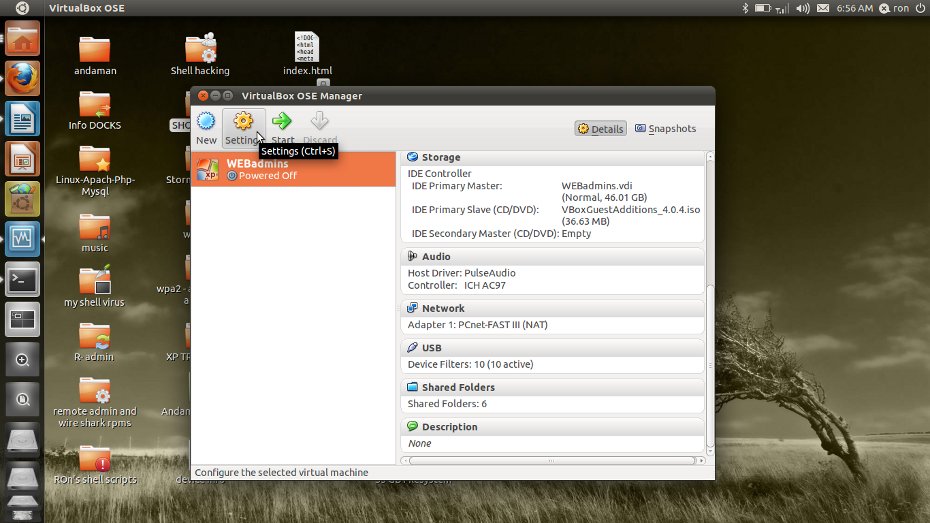Open LibreOffice Writer from the launcher
The width and height of the screenshot is (930, 523).
pyautogui.click(x=23, y=118)
